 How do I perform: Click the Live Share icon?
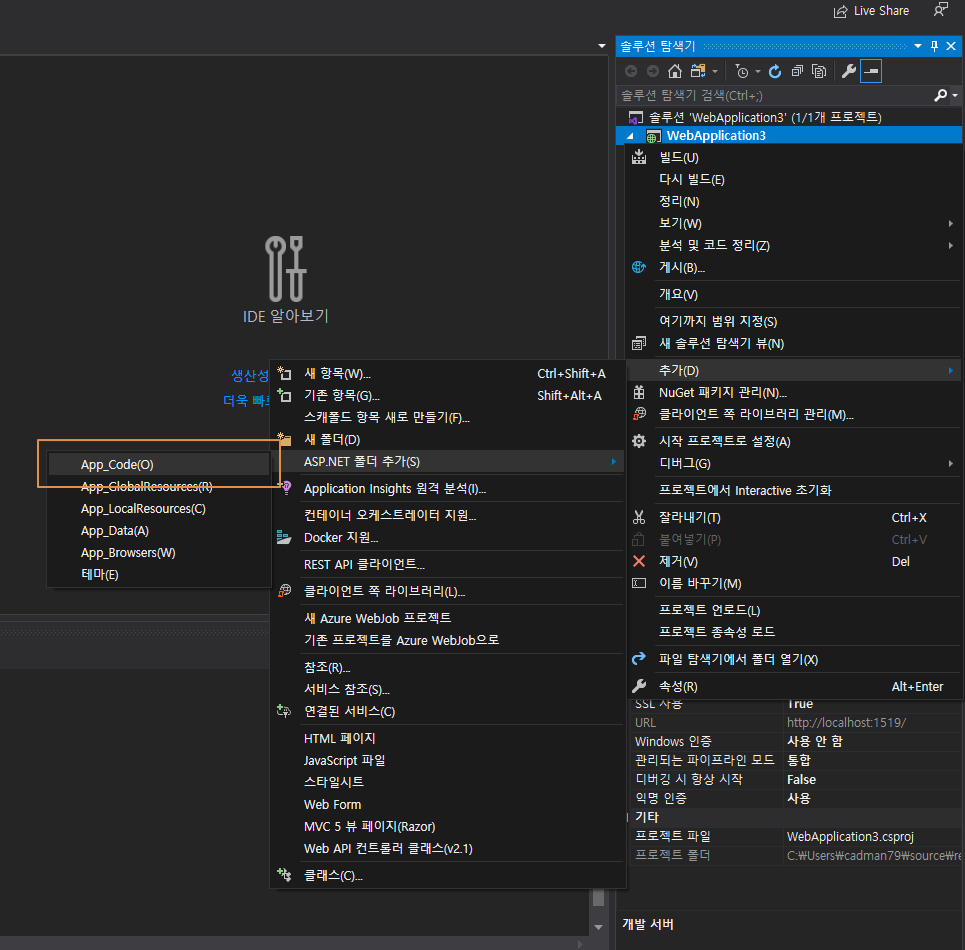(x=840, y=11)
